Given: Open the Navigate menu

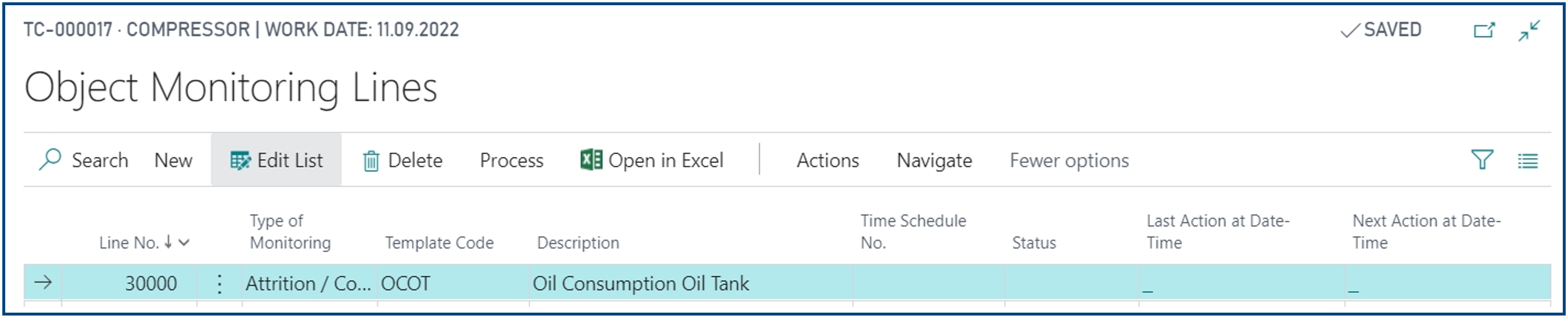Looking at the screenshot, I should coord(935,160).
